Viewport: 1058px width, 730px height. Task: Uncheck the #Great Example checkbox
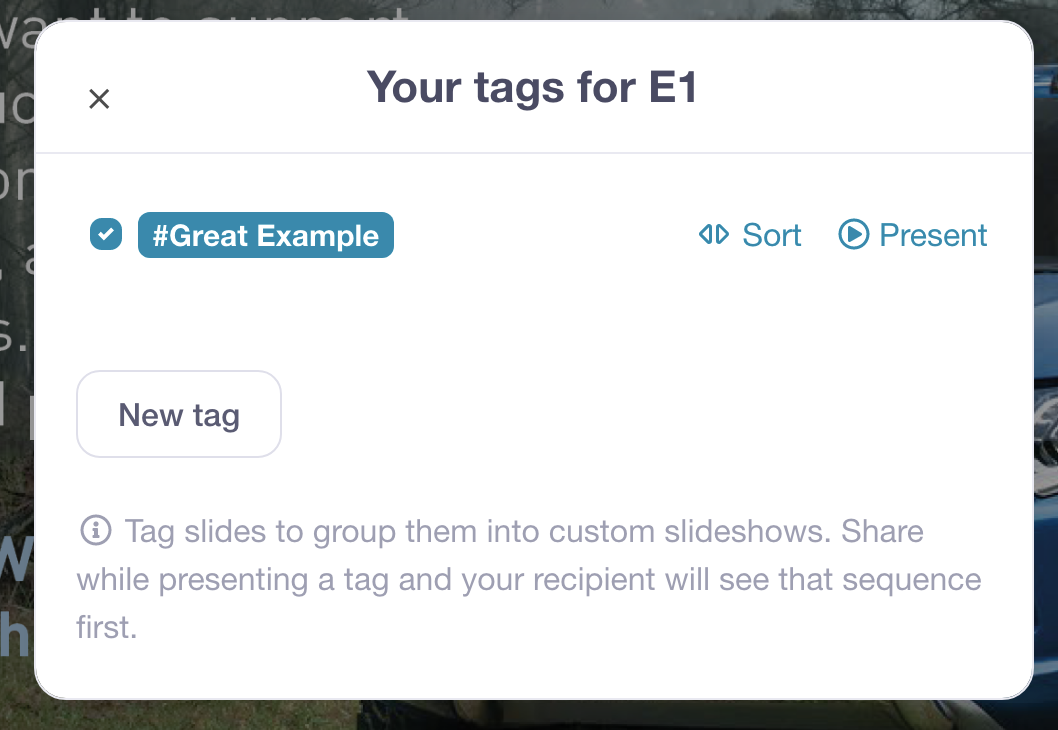(x=106, y=235)
